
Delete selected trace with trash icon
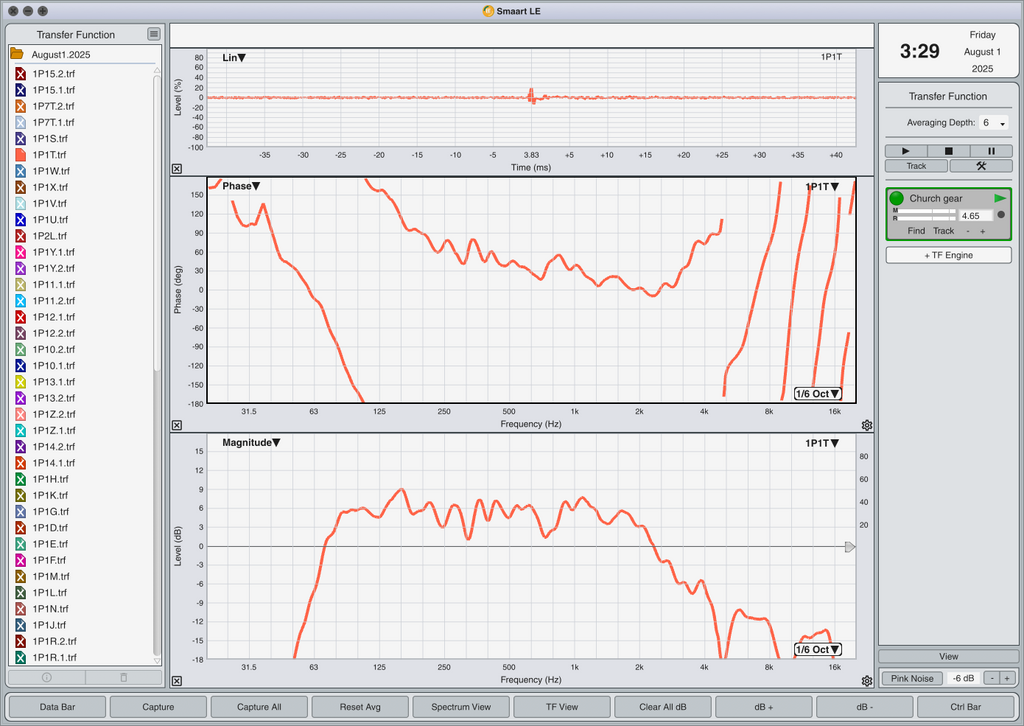click(x=124, y=677)
